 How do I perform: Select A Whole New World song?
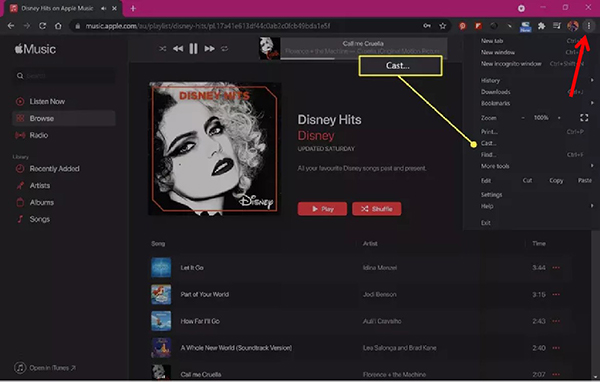click(356, 348)
